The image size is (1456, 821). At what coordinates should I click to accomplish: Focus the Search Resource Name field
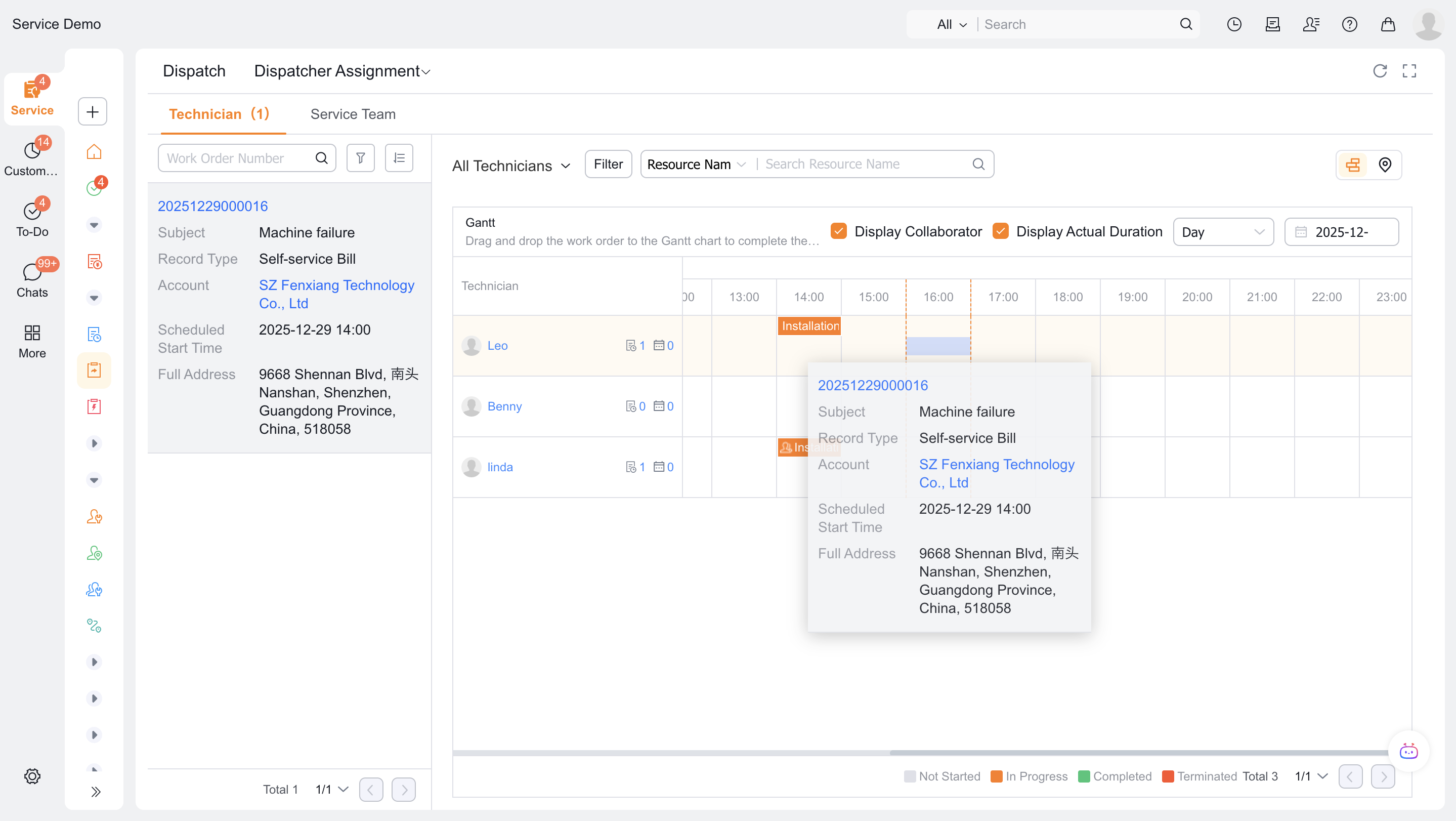click(x=865, y=164)
